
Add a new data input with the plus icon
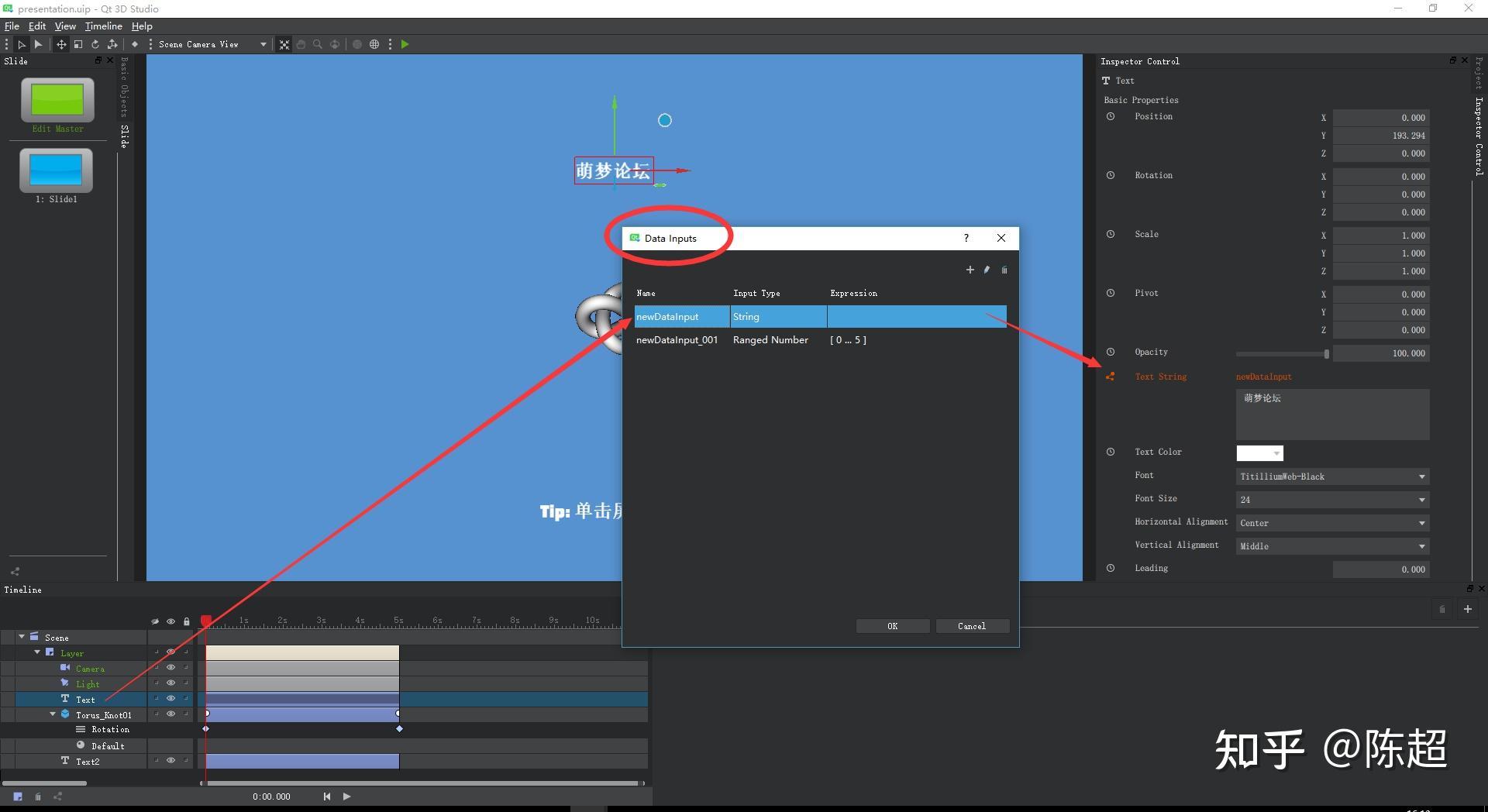point(970,270)
